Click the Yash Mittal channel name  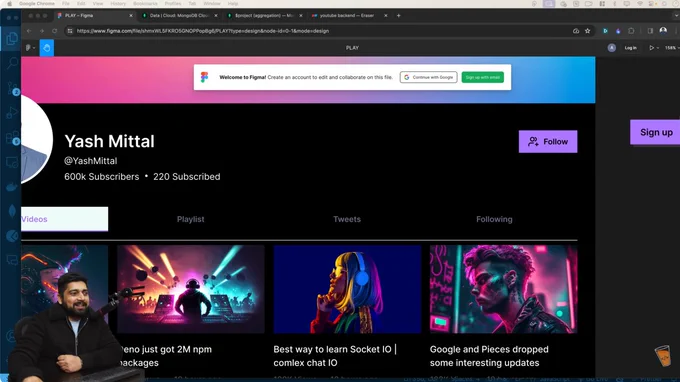coord(109,141)
